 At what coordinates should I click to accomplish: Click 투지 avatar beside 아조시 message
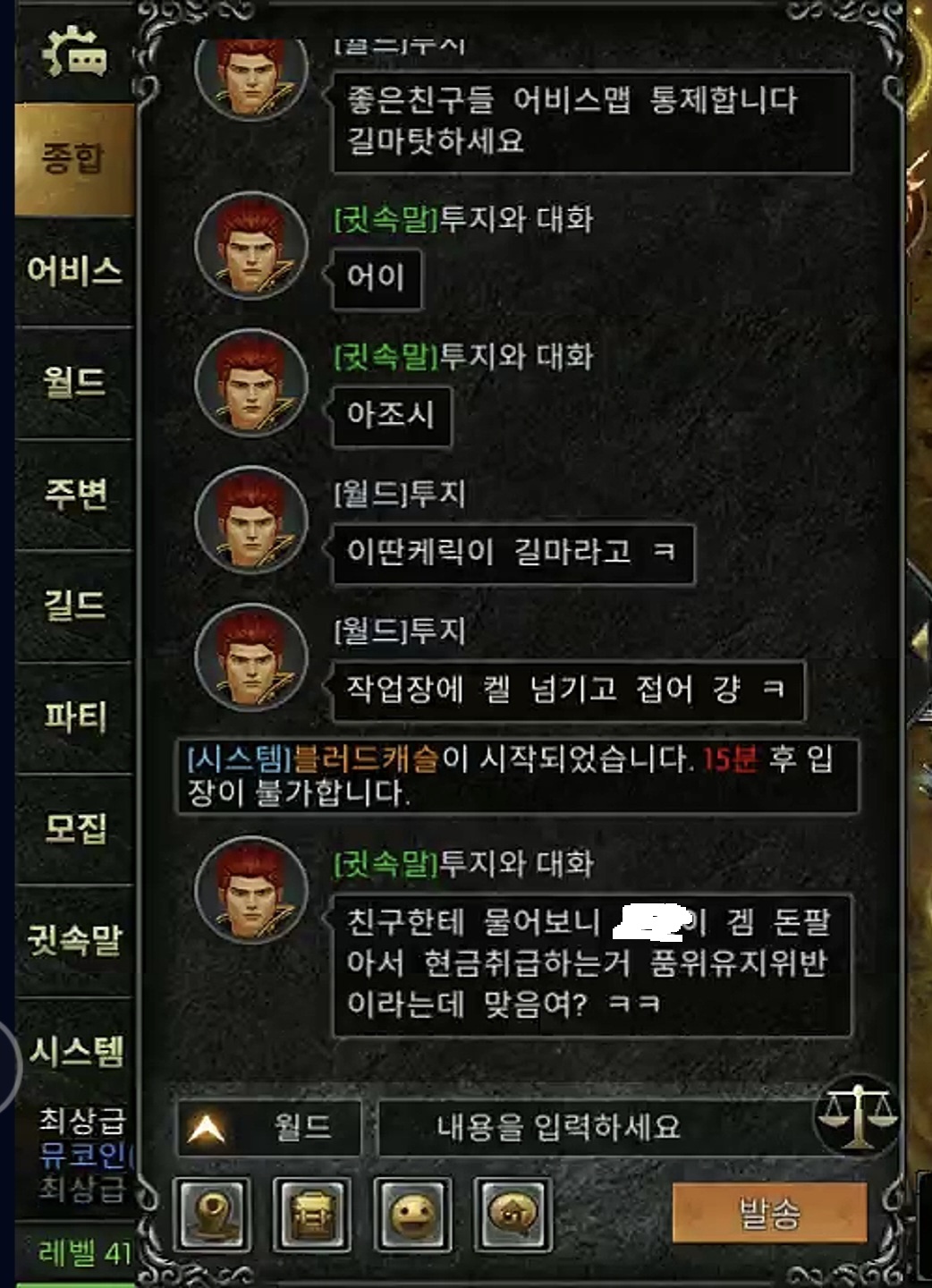pos(251,382)
